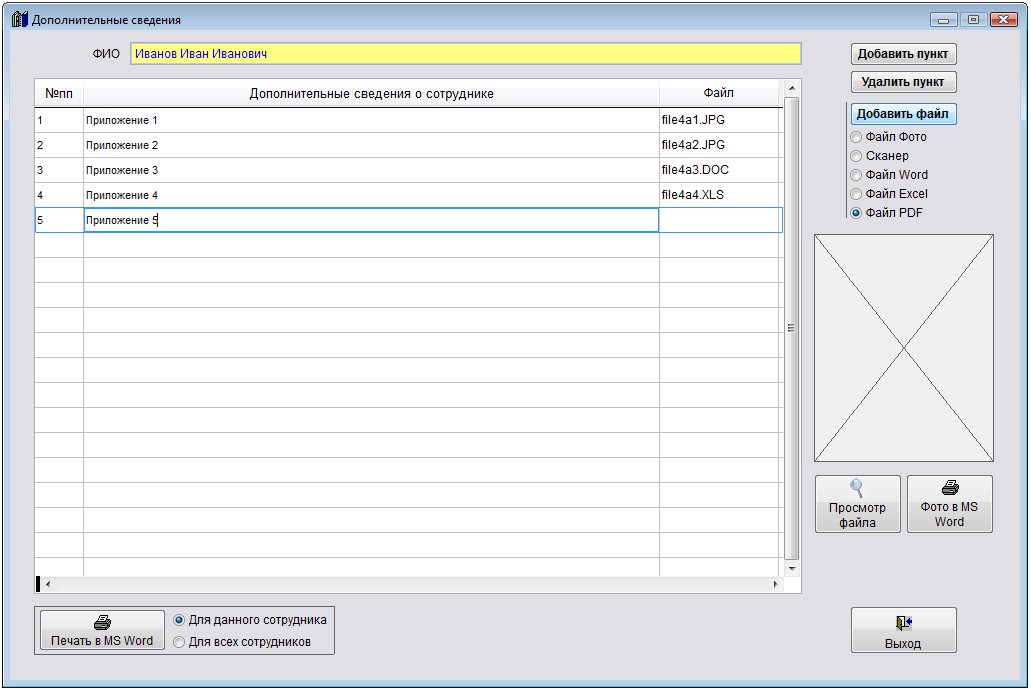Click the Выход button label
1031x688 pixels.
coord(903,643)
